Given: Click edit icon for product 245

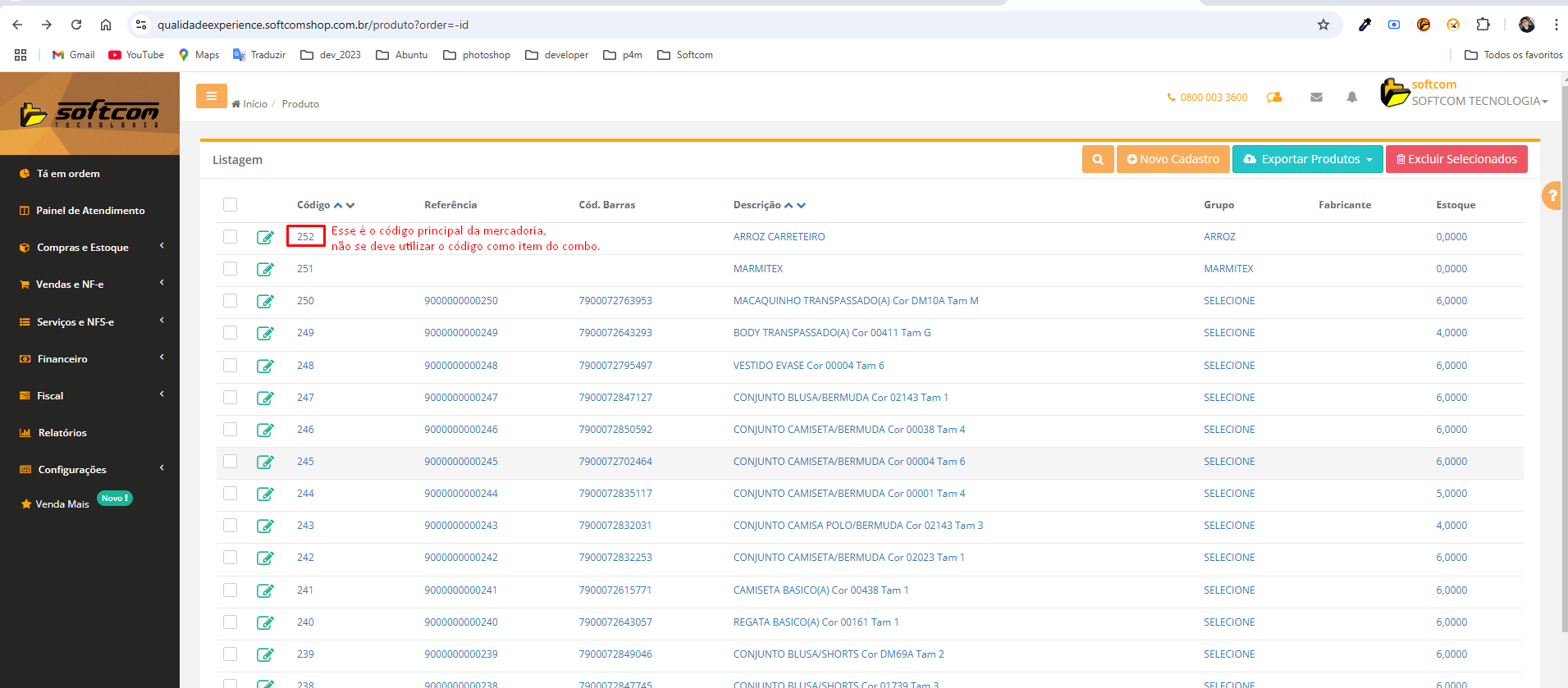Looking at the screenshot, I should coord(265,462).
